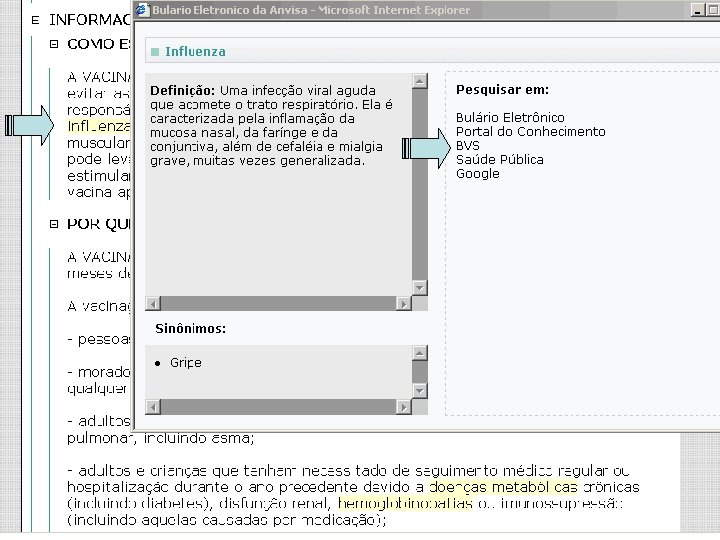Maximize the Bulario Eletronico popup window

coord(713,10)
